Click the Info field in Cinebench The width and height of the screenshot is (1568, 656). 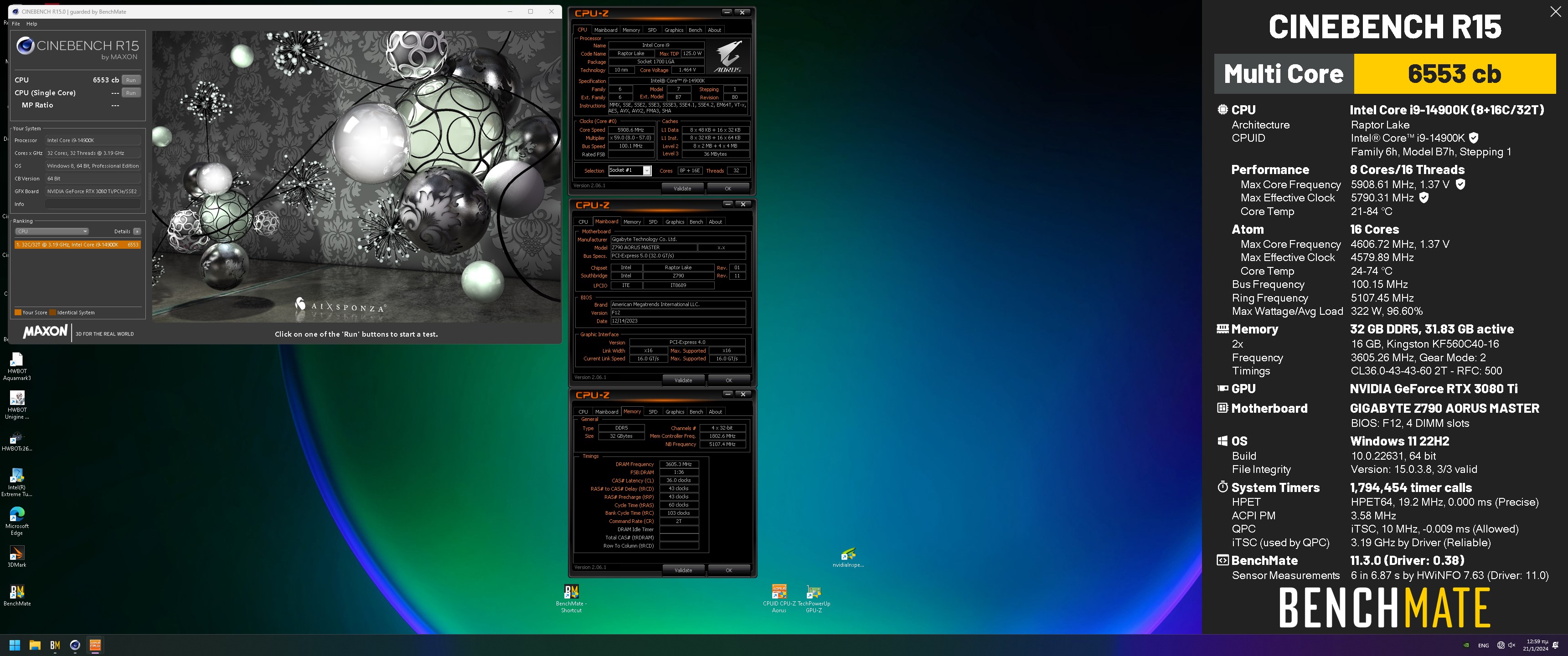click(x=93, y=204)
